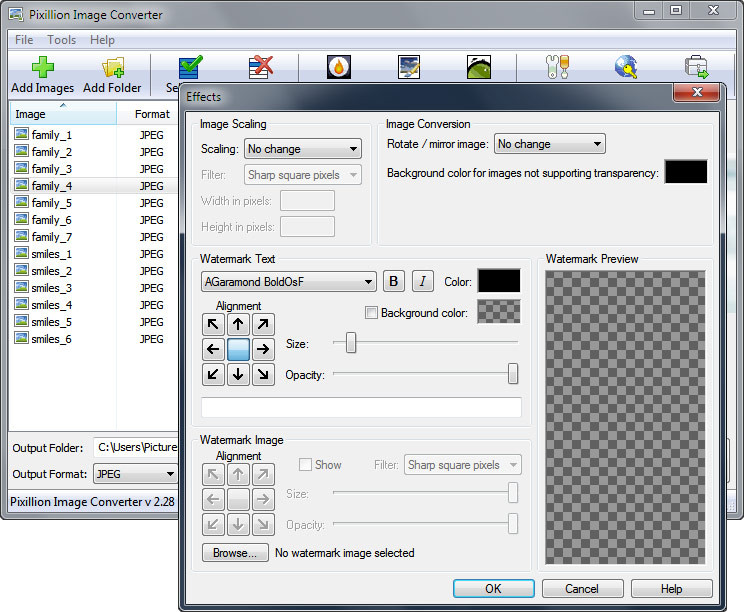Viewport: 744px width, 612px height.
Task: Pick the watermark text Color swatch
Action: [499, 281]
